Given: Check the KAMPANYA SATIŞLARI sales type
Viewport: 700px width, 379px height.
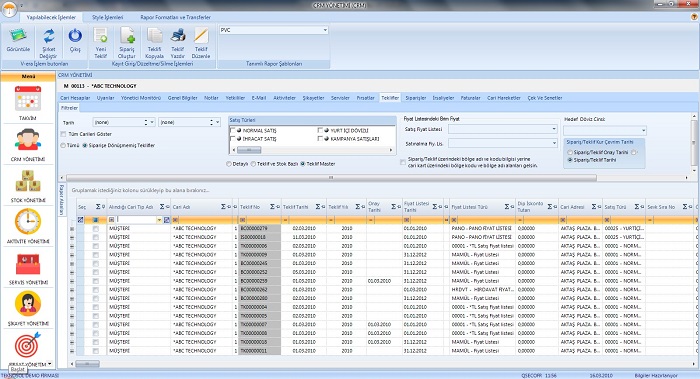Looking at the screenshot, I should pyautogui.click(x=320, y=139).
